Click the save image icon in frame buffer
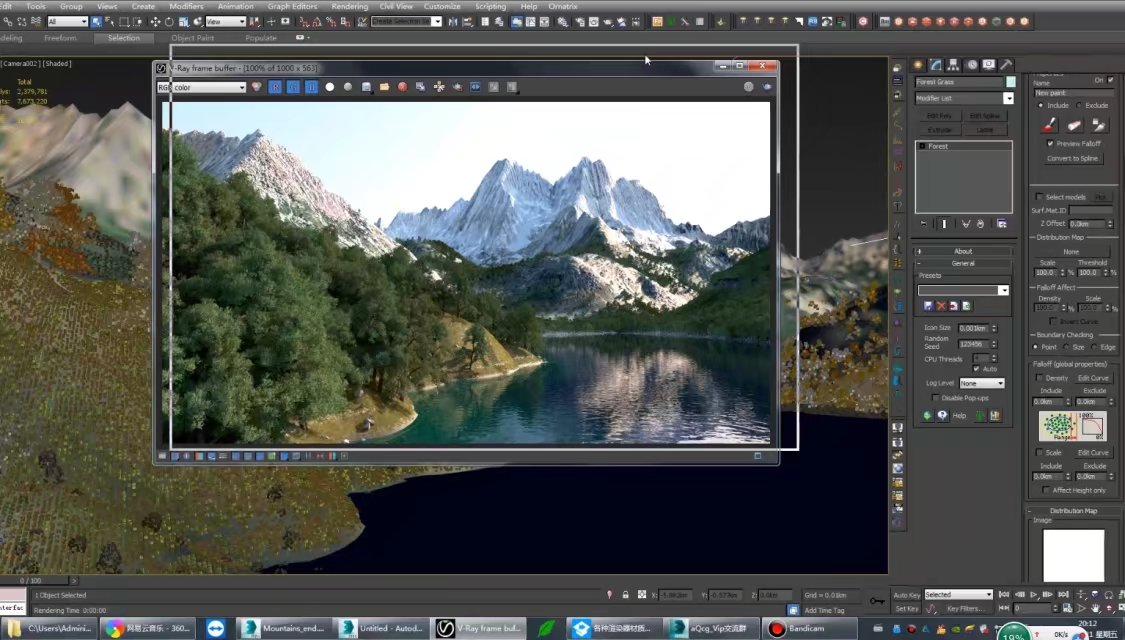 point(366,87)
